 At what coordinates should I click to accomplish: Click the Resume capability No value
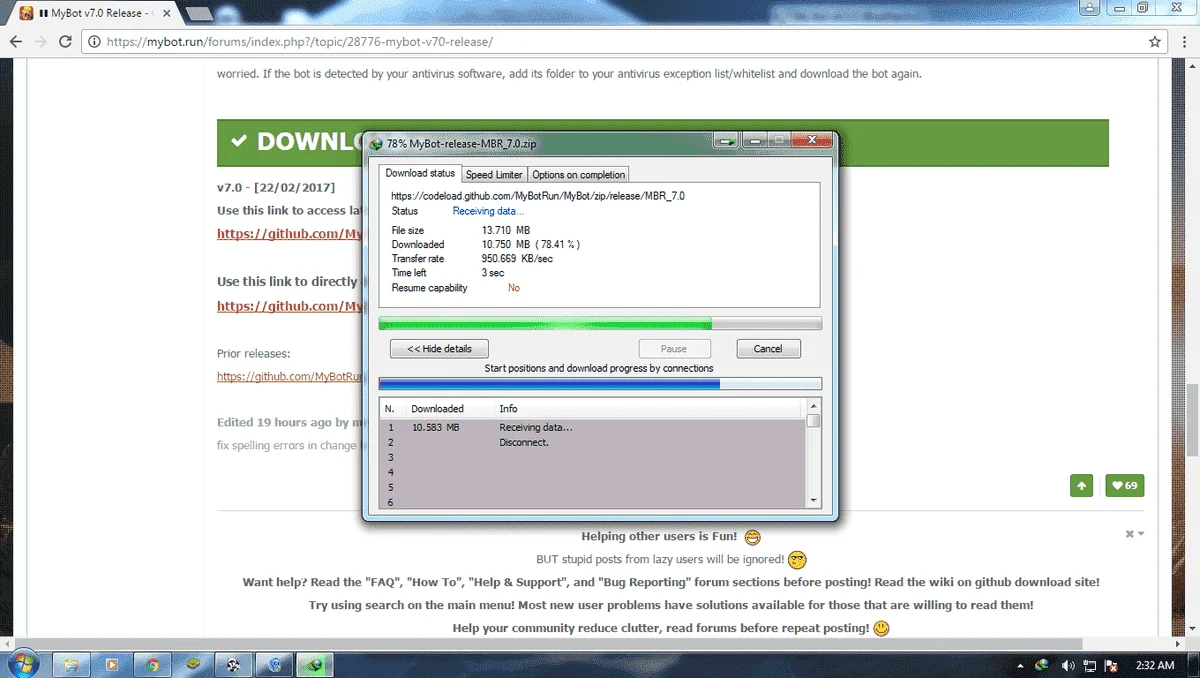514,288
